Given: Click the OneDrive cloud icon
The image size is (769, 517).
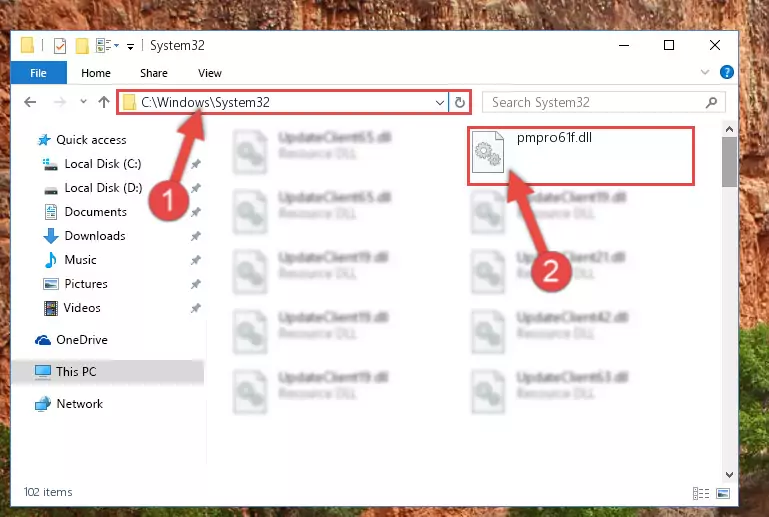Looking at the screenshot, I should tap(43, 340).
